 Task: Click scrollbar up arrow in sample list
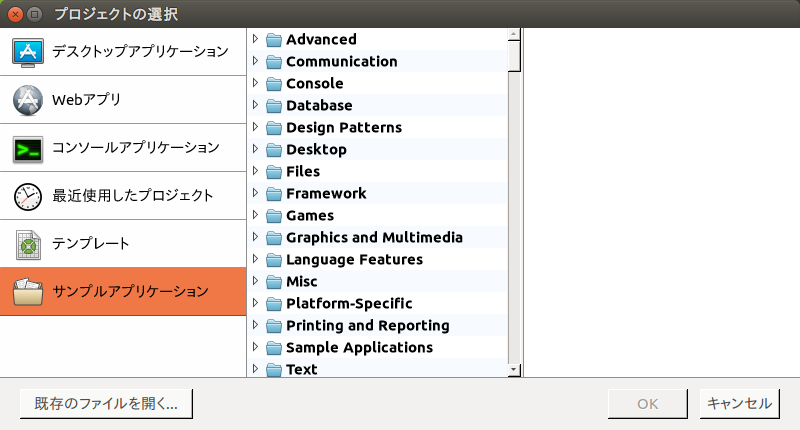[514, 34]
